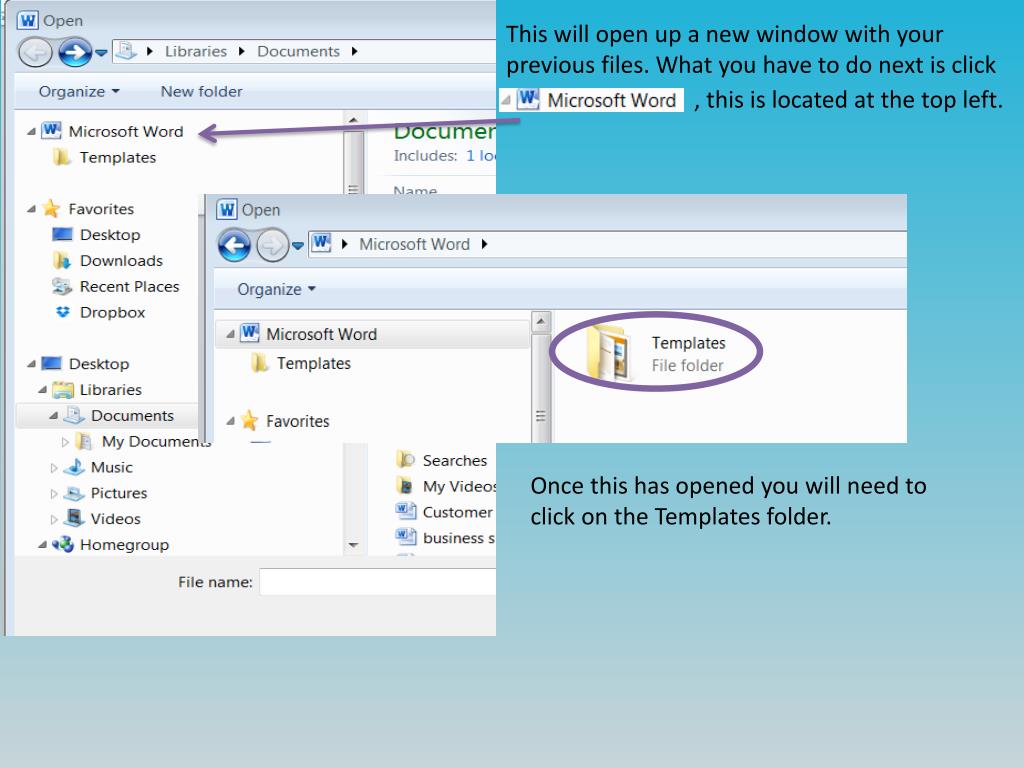Collapse Homegroup tree node
The image size is (1024, 768).
point(42,545)
